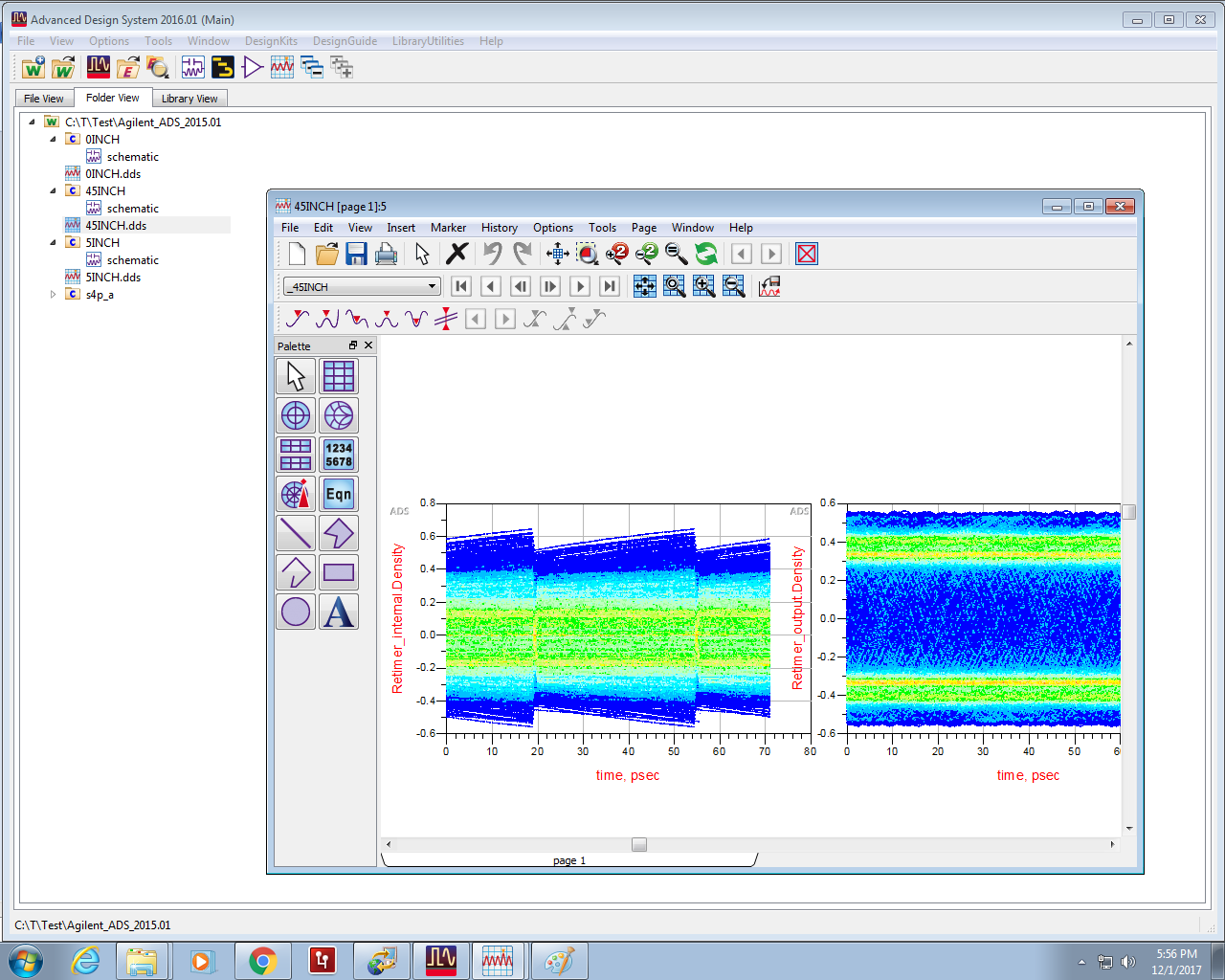Jump to first trace point button
Screen dimensions: 1225x980
tap(461, 286)
